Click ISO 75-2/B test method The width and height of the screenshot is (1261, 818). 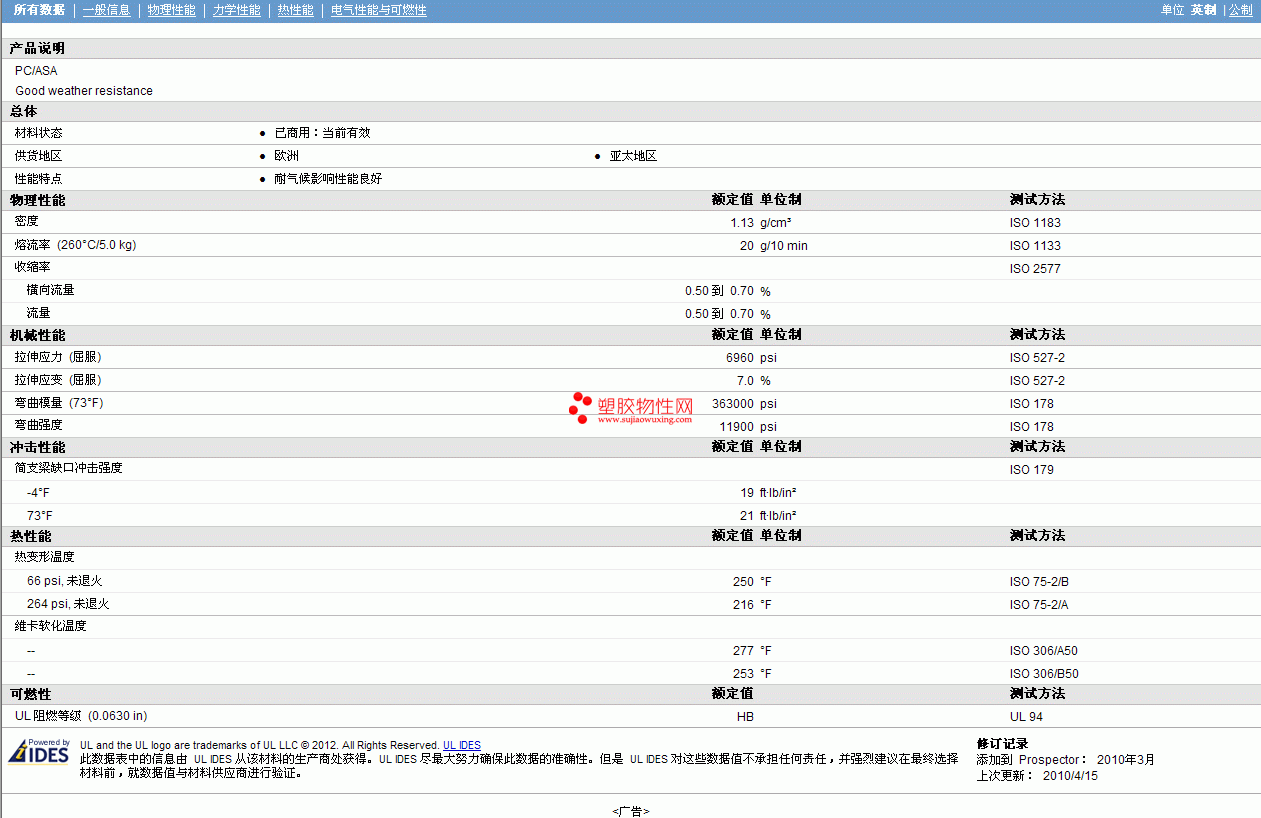pos(1039,582)
